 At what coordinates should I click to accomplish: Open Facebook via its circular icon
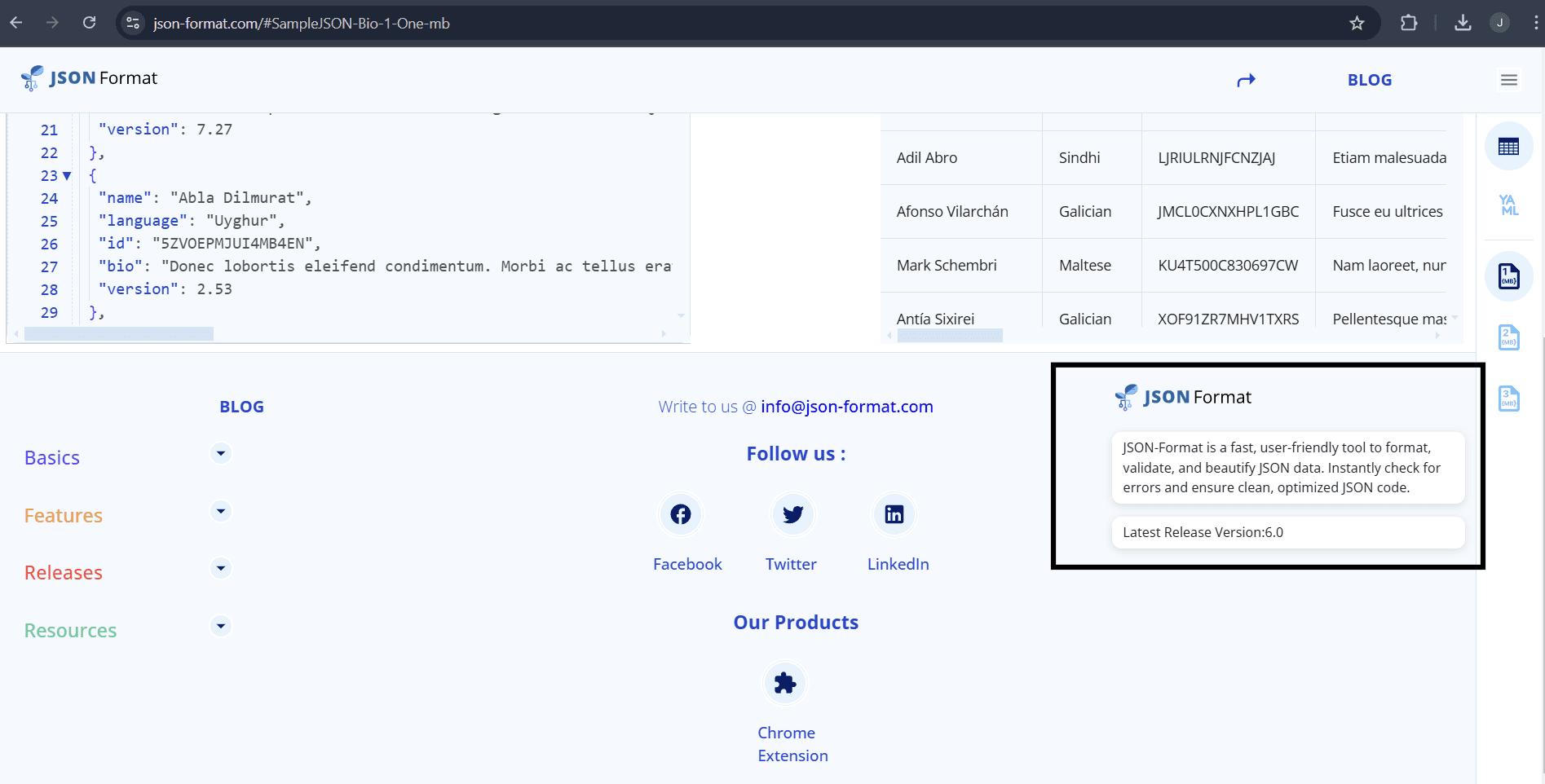[681, 514]
